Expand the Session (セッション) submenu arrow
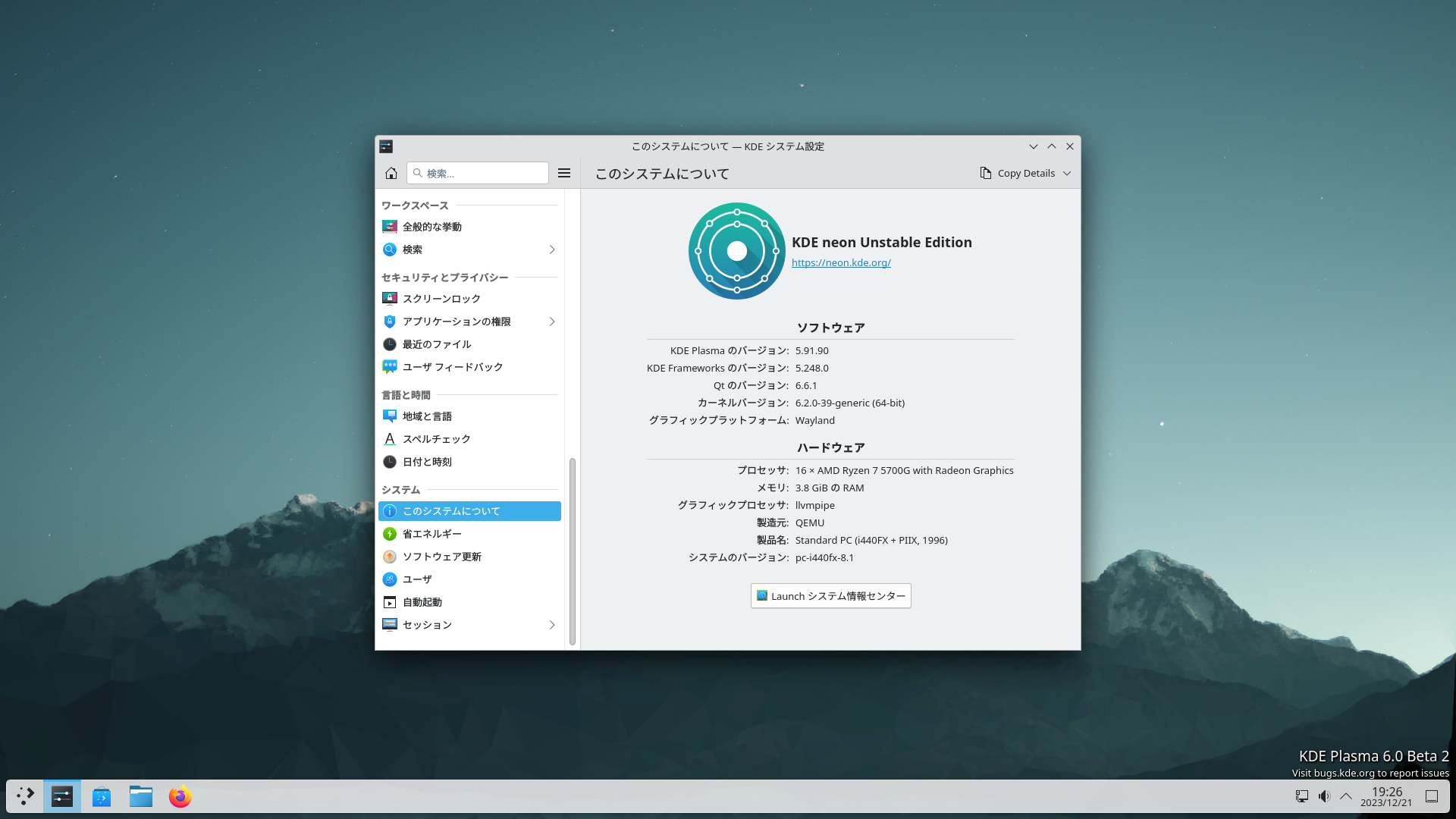This screenshot has width=1456, height=819. (552, 625)
